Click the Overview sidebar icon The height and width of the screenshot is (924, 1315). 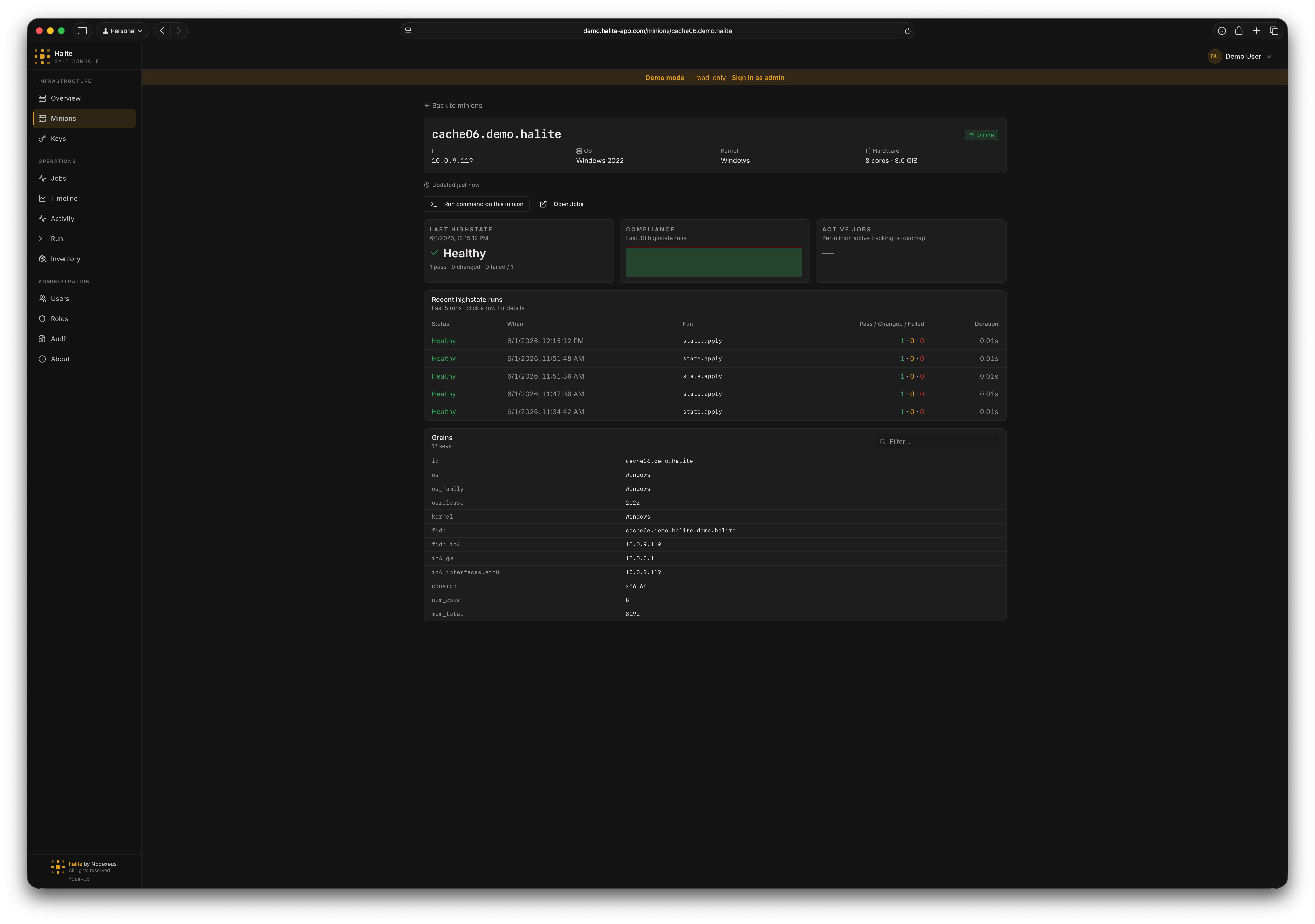[x=42, y=98]
